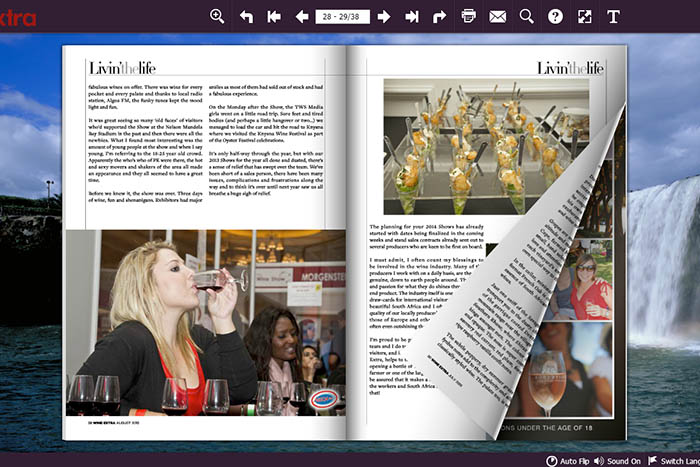Click the red Extra logo

pyautogui.click(x=18, y=18)
